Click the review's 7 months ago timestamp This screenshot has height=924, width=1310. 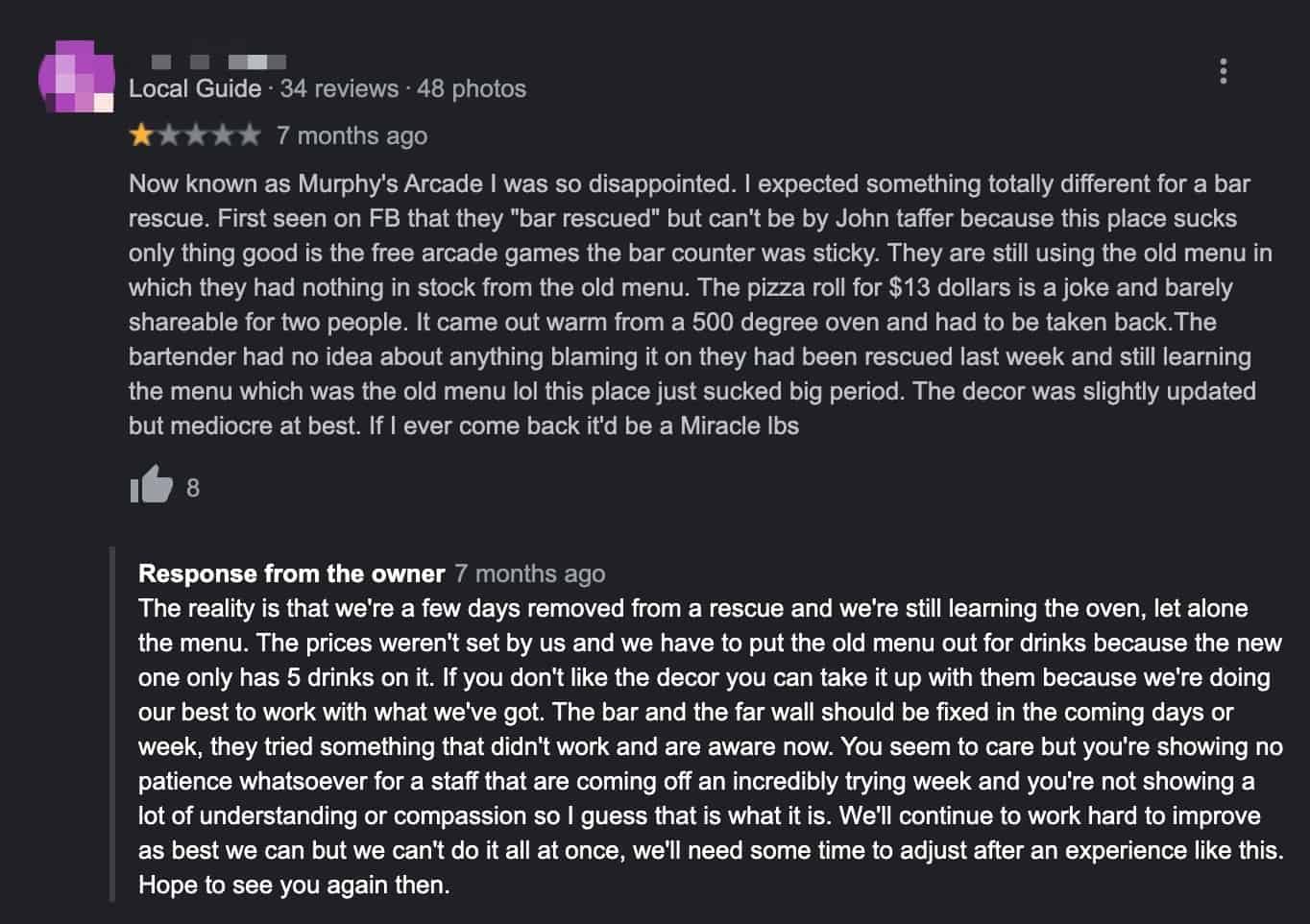pyautogui.click(x=352, y=135)
